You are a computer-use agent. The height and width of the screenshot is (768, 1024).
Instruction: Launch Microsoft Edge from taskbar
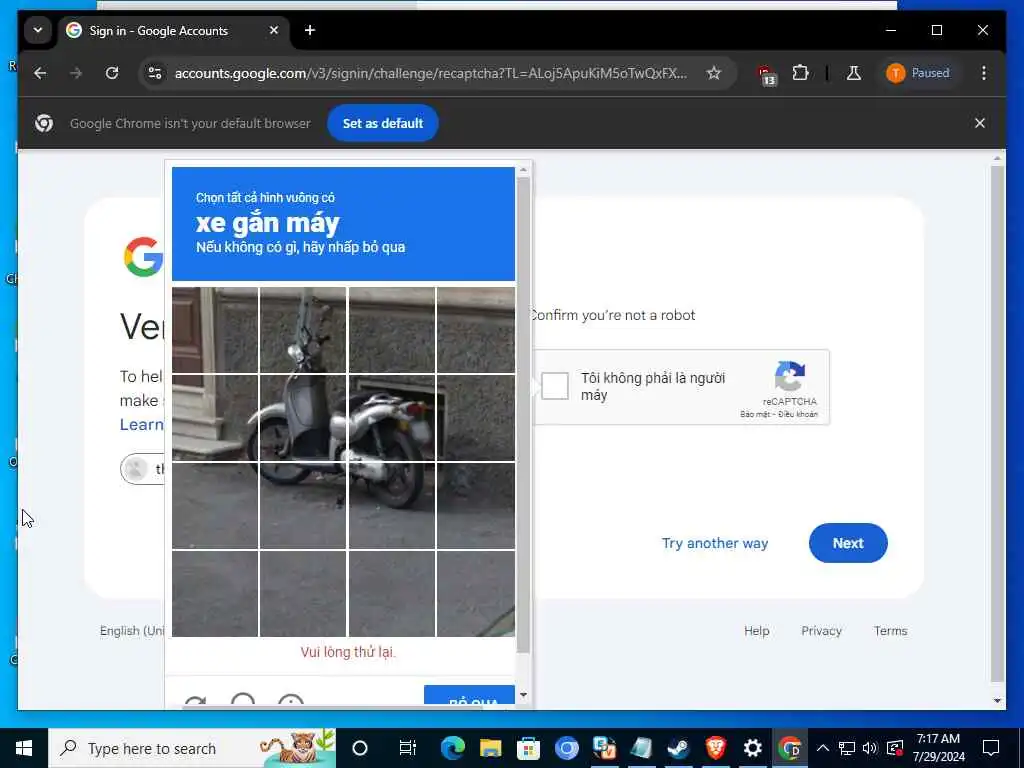[x=453, y=748]
